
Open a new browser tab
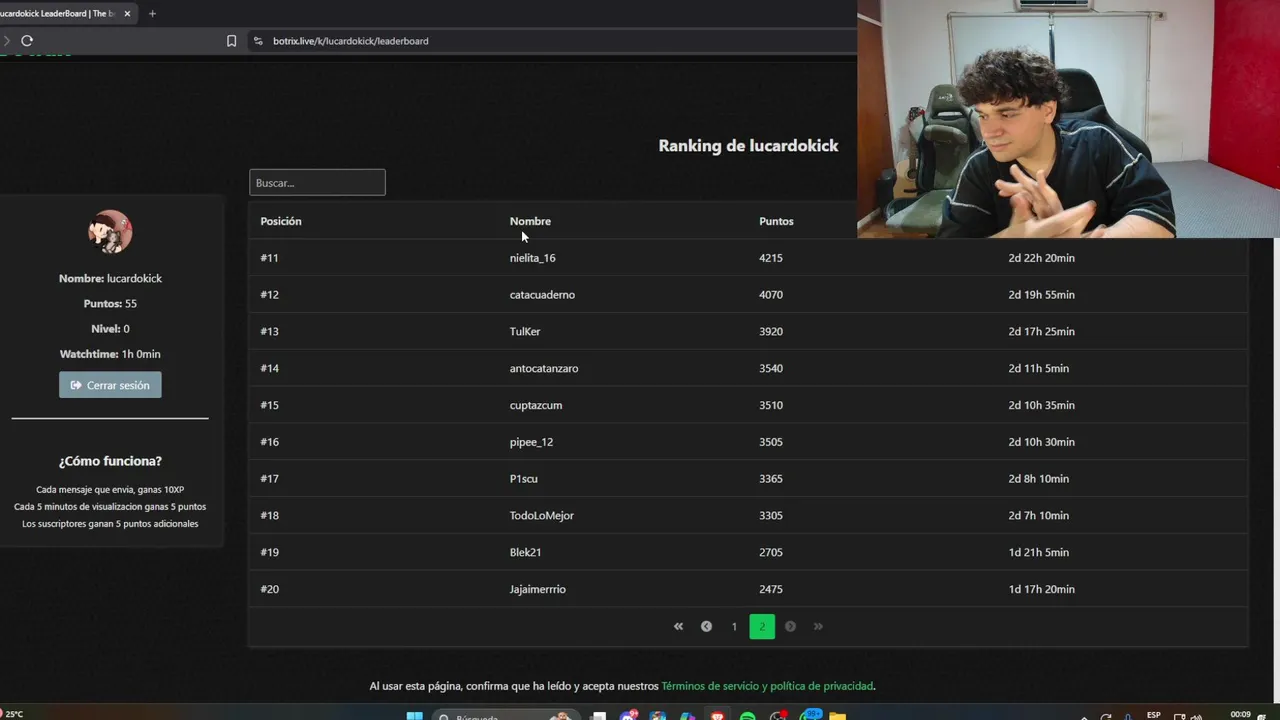152,13
